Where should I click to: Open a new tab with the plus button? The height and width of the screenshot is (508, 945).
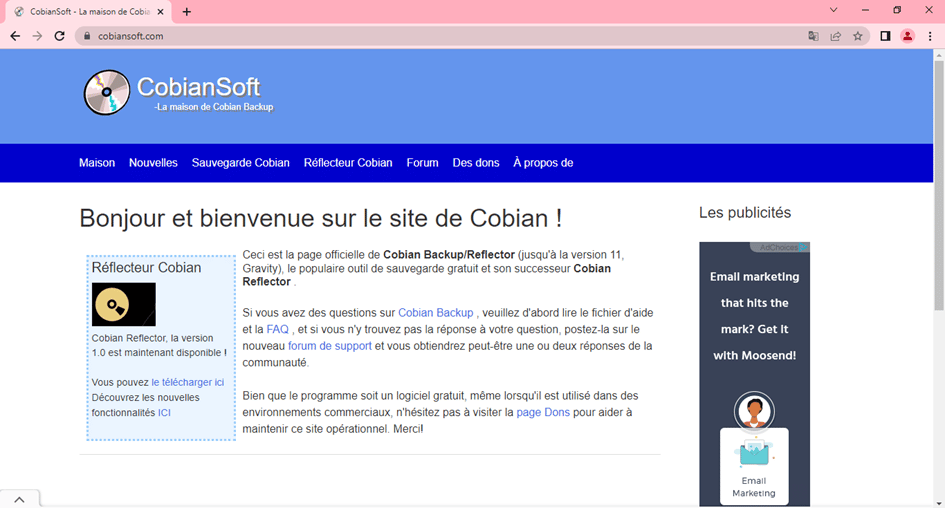click(187, 12)
